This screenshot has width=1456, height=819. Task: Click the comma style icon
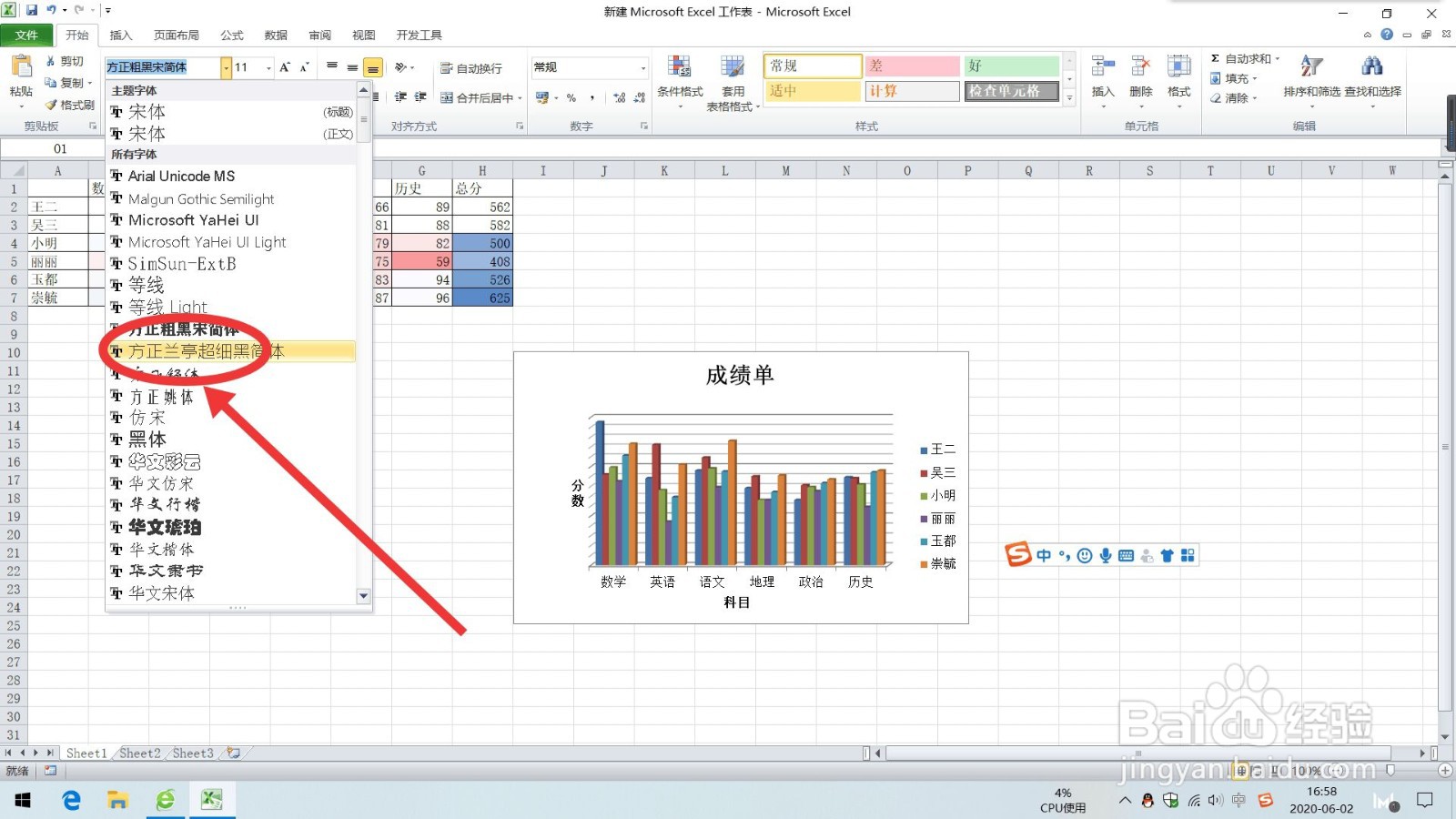(x=592, y=97)
